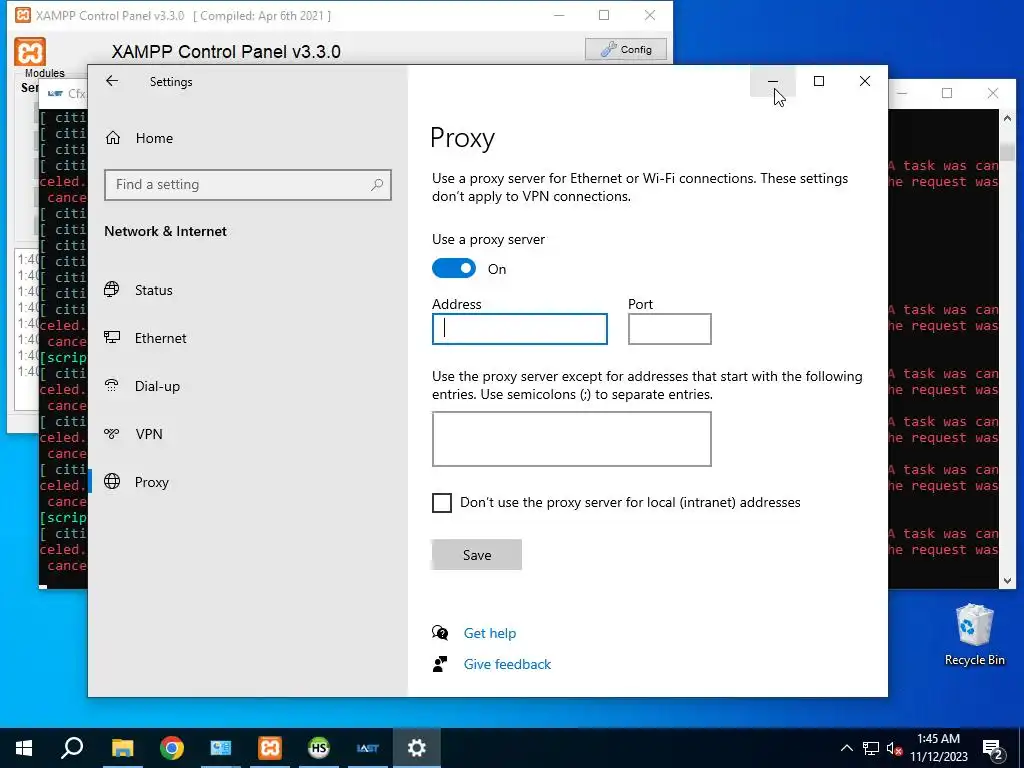Open the dark console app taskbar icon

pos(368,748)
